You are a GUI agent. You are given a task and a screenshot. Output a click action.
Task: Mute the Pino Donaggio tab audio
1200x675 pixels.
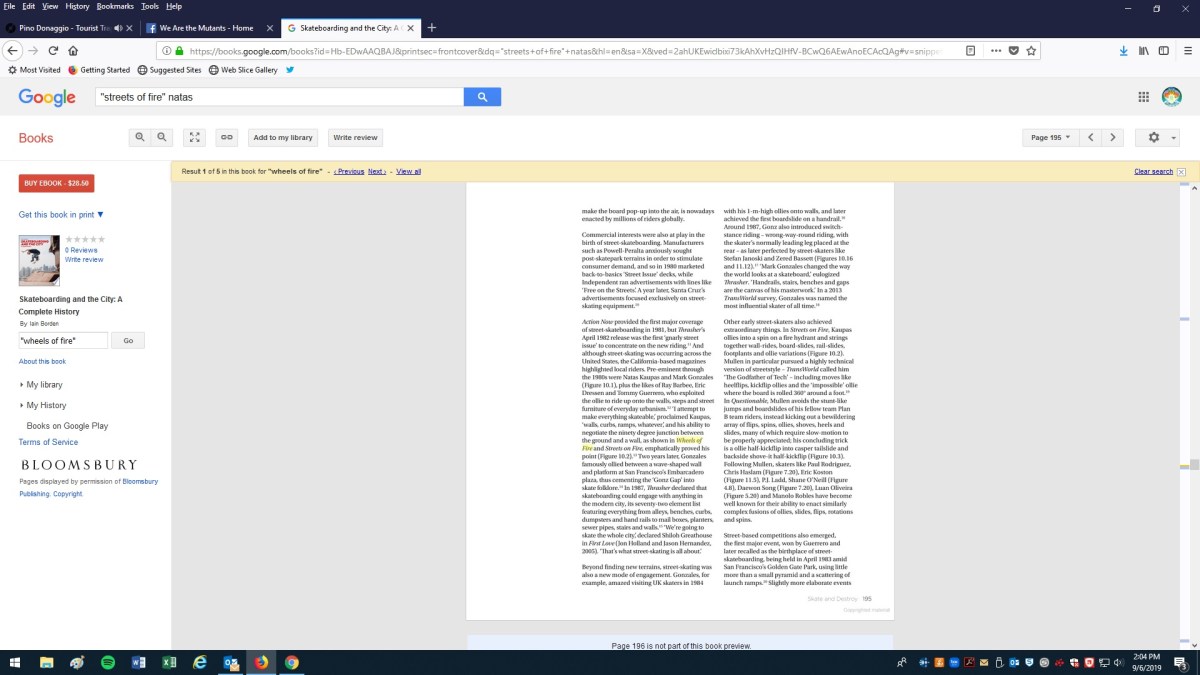(x=119, y=28)
